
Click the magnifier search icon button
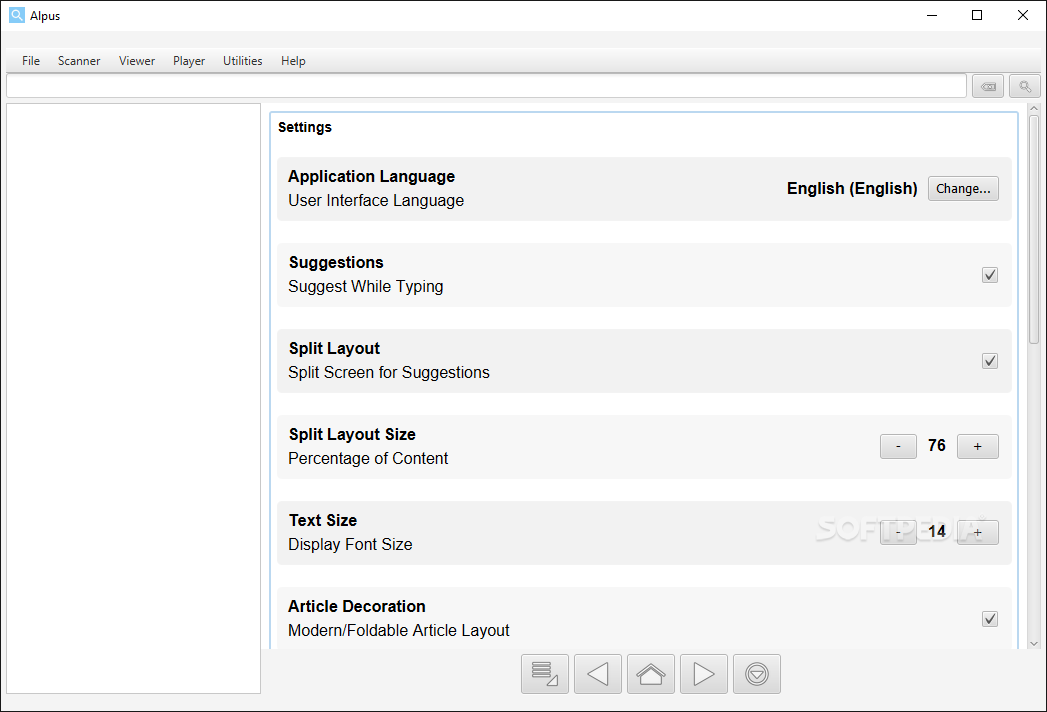(x=1025, y=86)
